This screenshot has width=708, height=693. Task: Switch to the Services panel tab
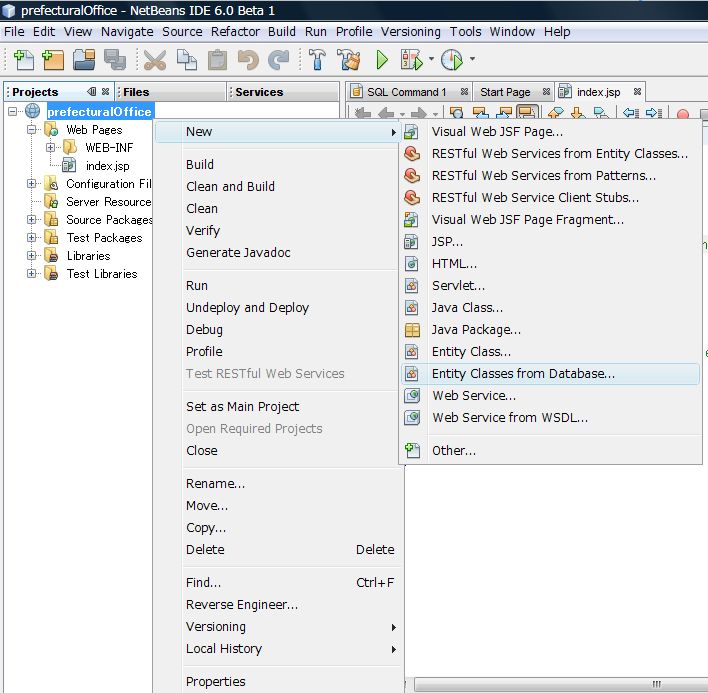point(259,92)
